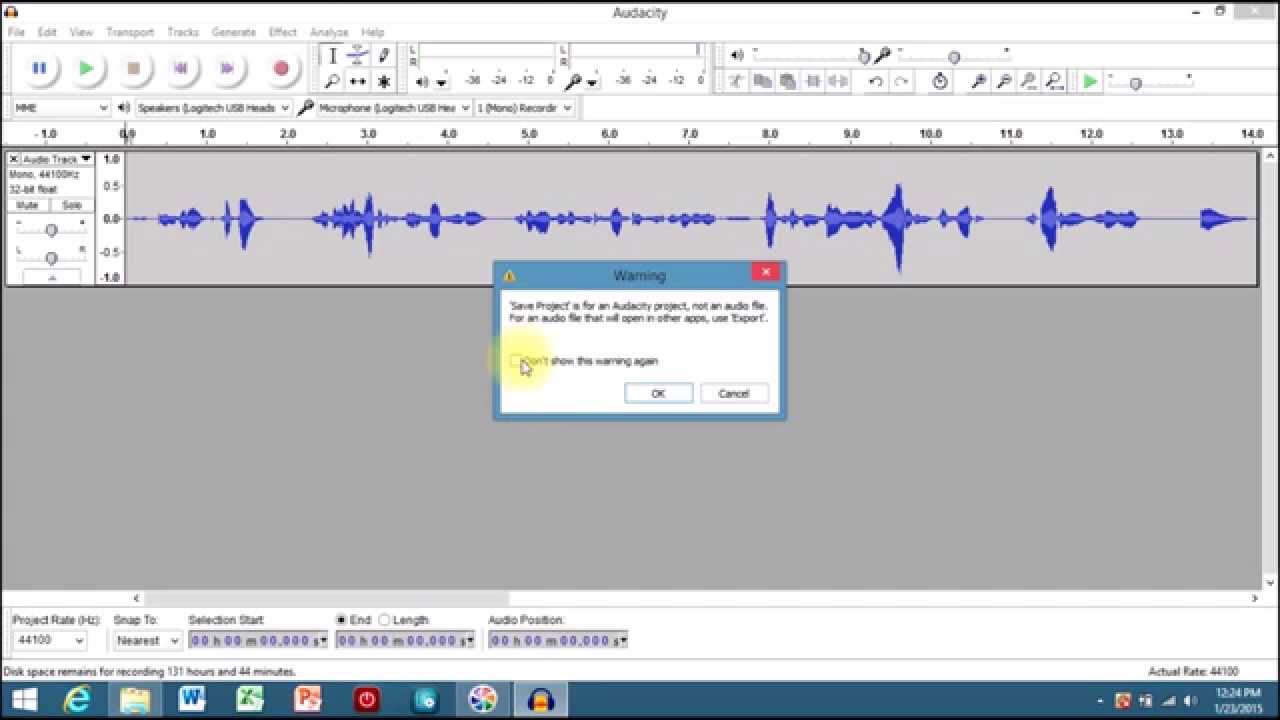Viewport: 1280px width, 720px height.
Task: Select the Selection (I-beam) tool
Action: [333, 56]
